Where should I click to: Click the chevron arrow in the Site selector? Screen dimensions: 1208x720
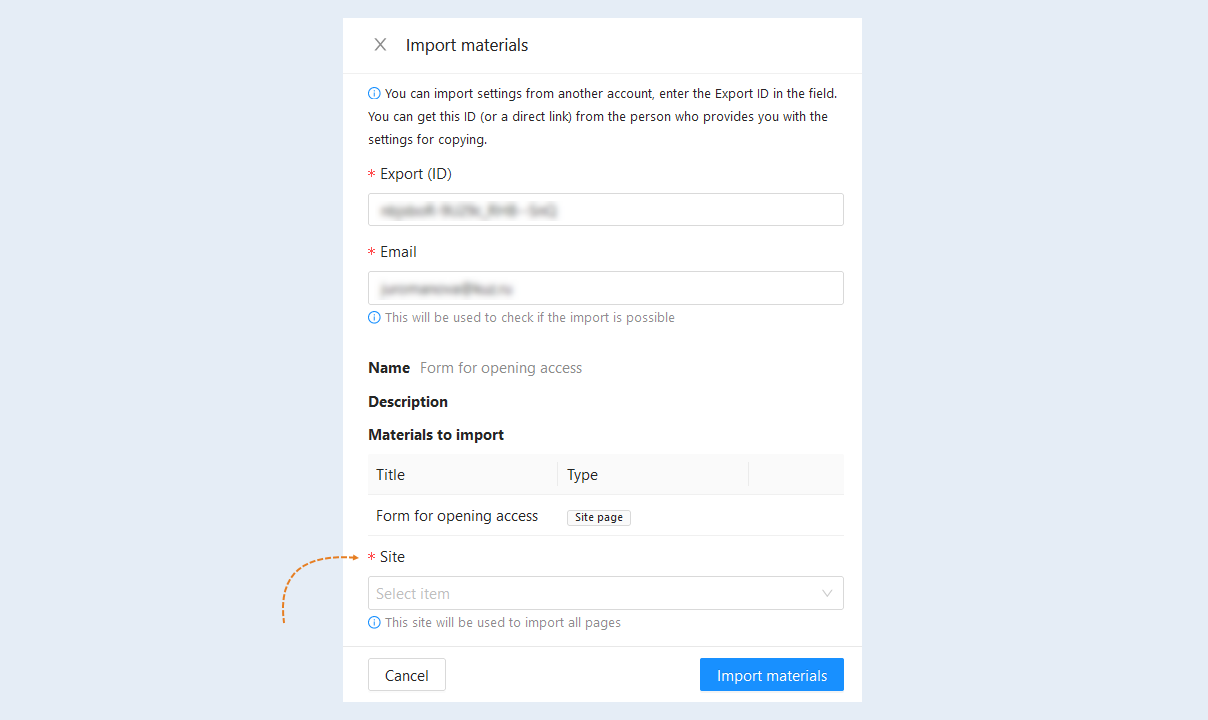[x=827, y=593]
